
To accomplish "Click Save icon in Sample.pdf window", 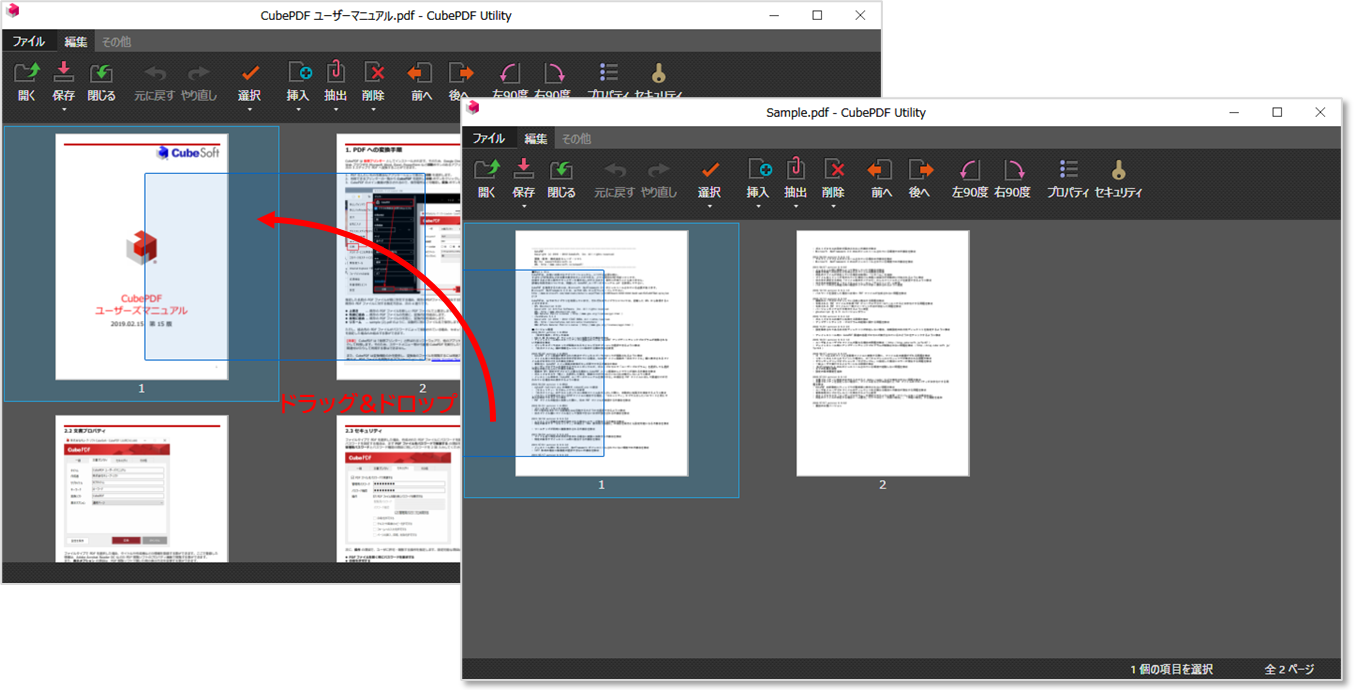I will tap(524, 168).
